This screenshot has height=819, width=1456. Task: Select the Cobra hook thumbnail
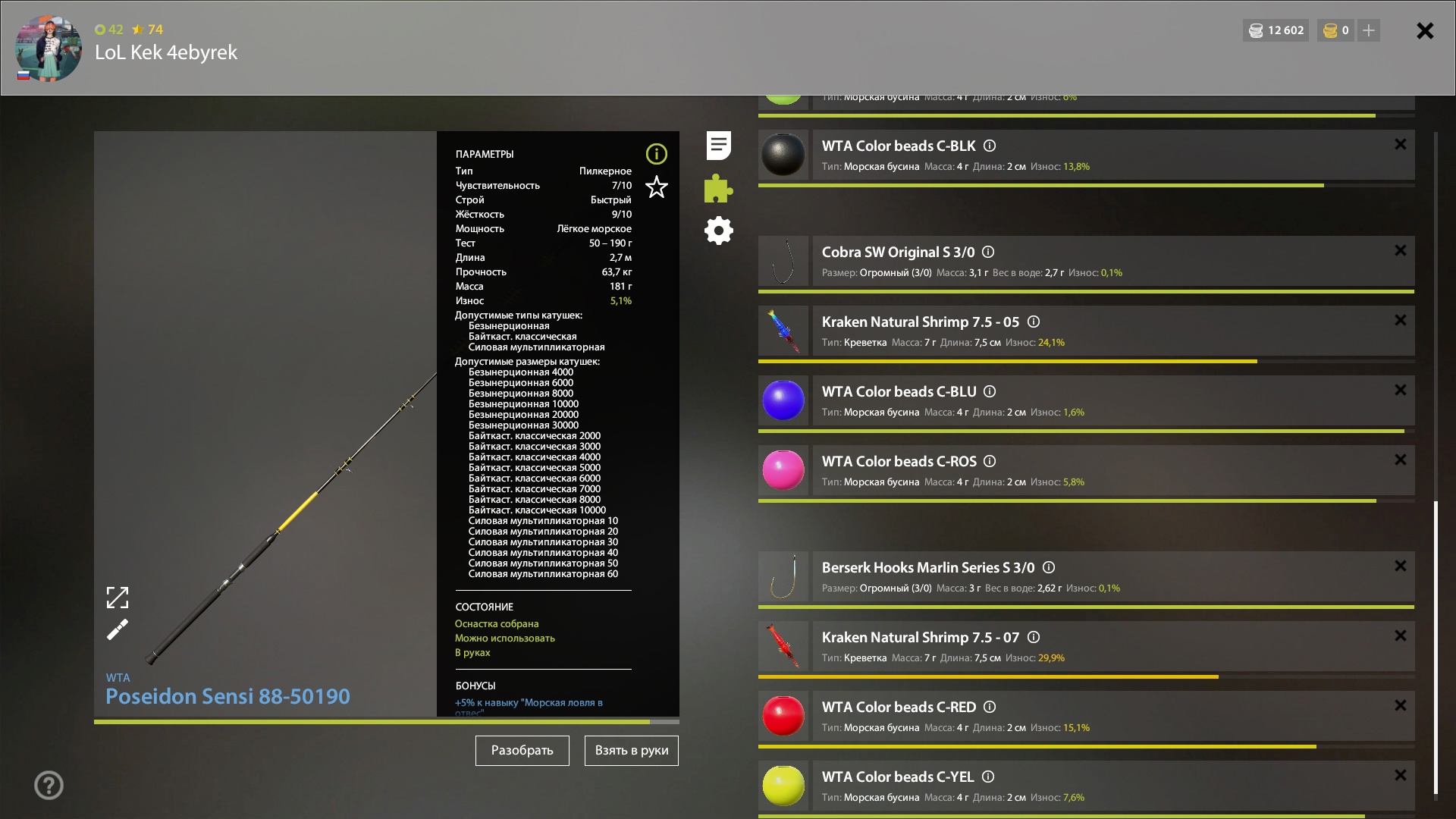(783, 261)
